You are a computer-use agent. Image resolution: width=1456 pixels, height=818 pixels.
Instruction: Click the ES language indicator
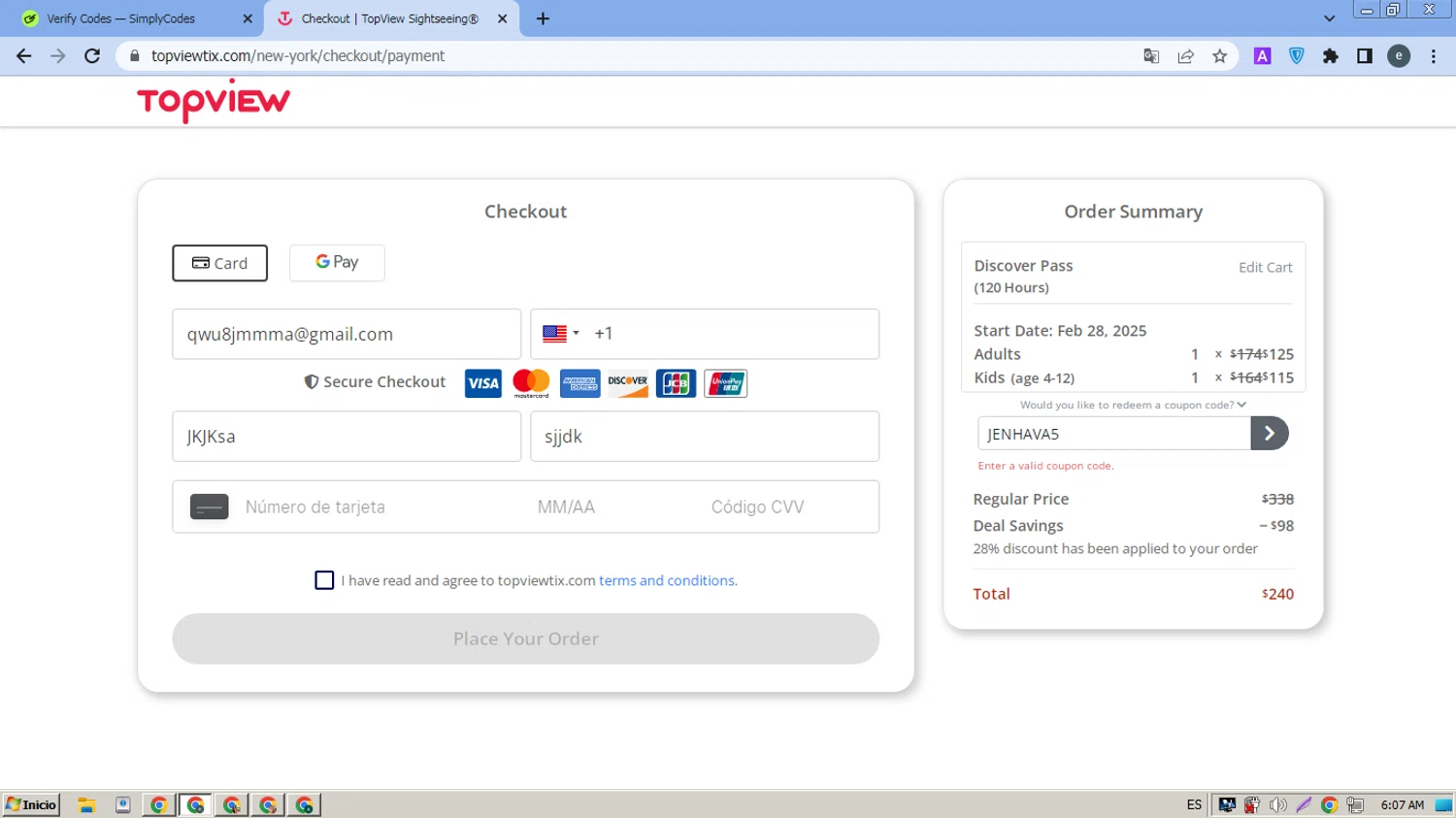pyautogui.click(x=1194, y=804)
